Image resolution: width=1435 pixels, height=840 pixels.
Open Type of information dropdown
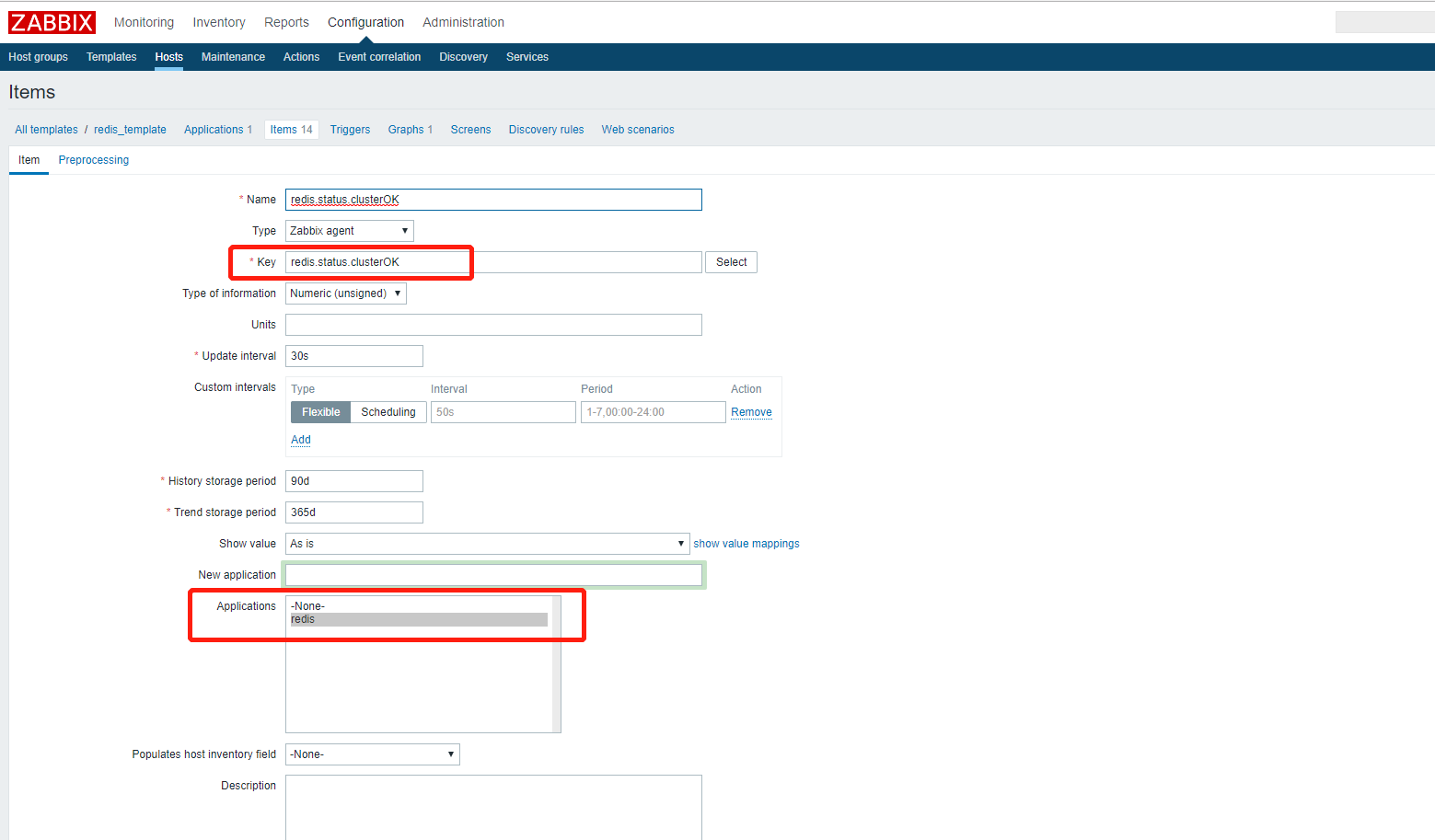tap(346, 293)
